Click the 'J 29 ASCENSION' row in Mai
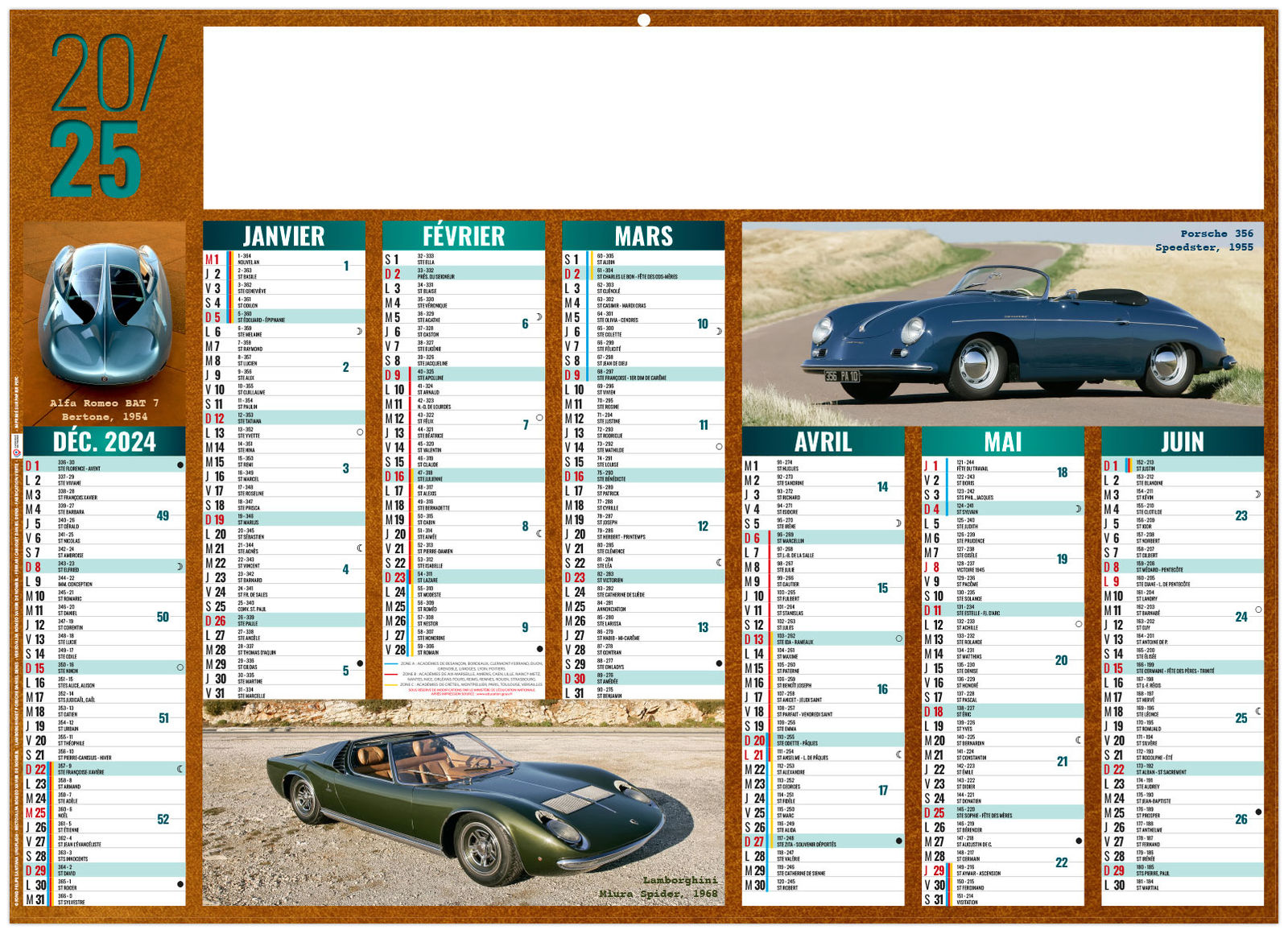This screenshot has width=1288, height=934. (x=1003, y=870)
